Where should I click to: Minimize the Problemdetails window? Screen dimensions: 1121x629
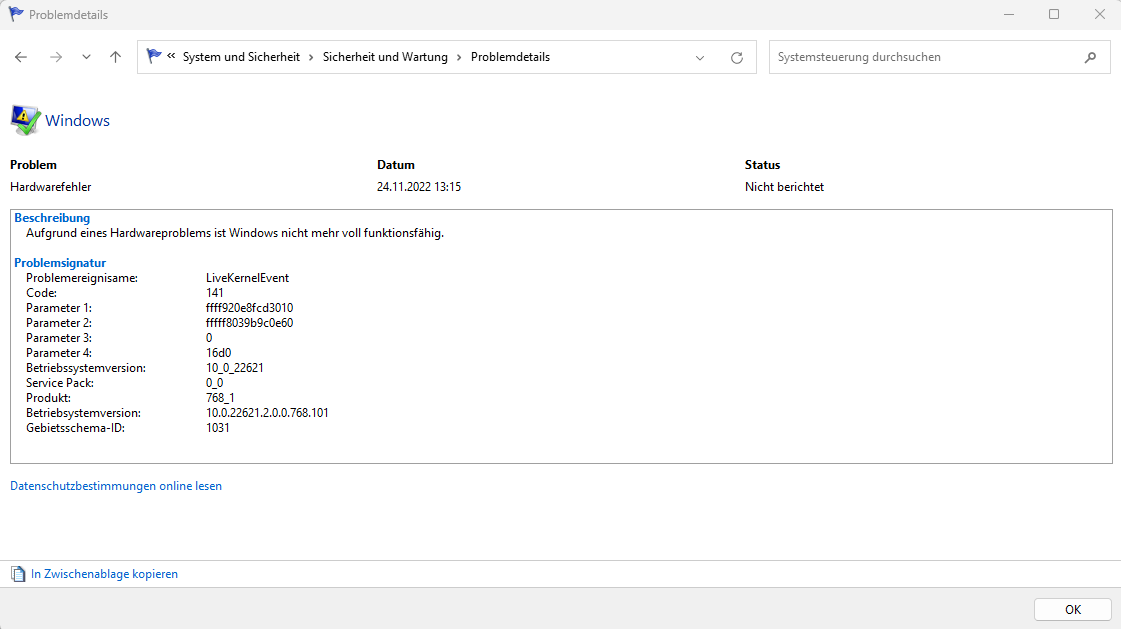point(1009,14)
